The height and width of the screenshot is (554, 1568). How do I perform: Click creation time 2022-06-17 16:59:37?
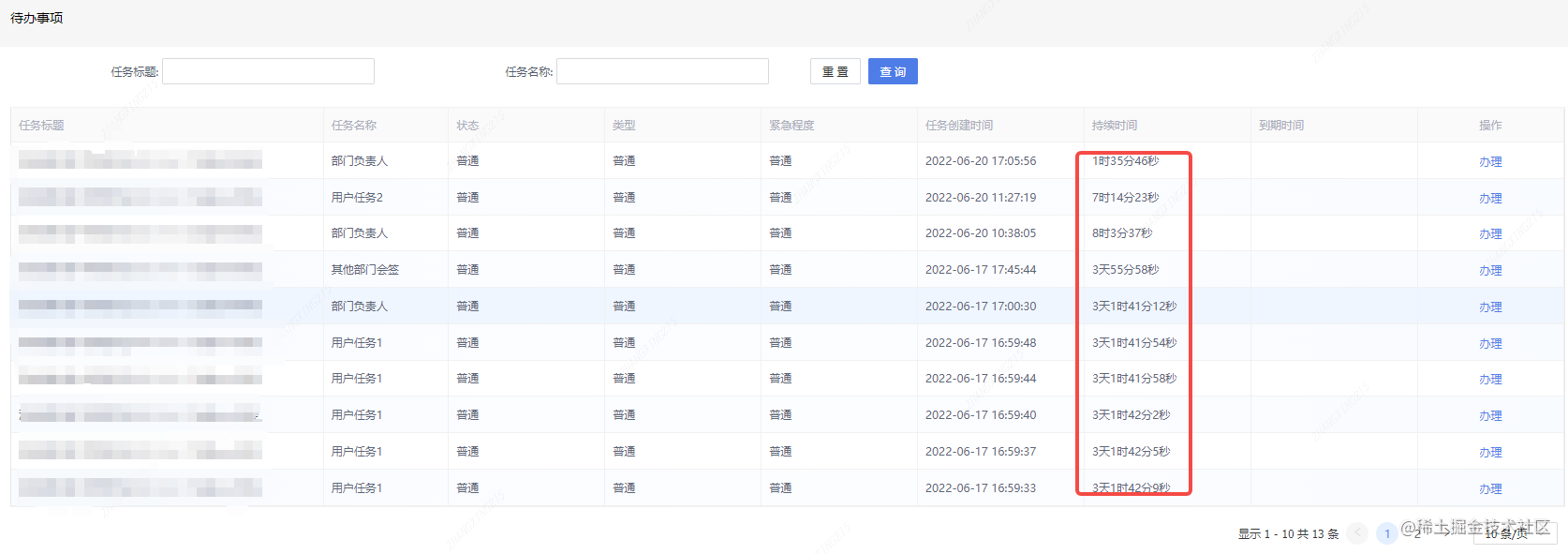pyautogui.click(x=981, y=451)
